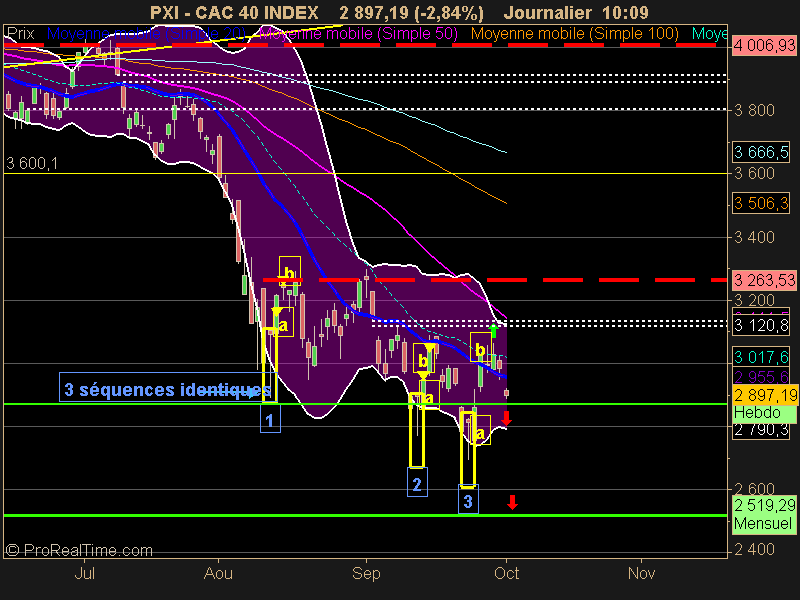Click the Journalier 10:09 timeframe label

click(576, 12)
